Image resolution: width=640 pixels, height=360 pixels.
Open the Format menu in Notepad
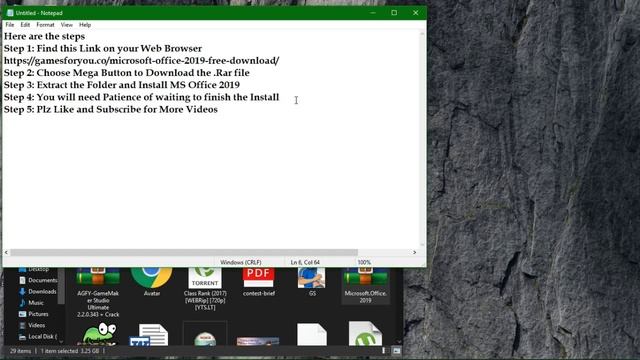[x=45, y=25]
